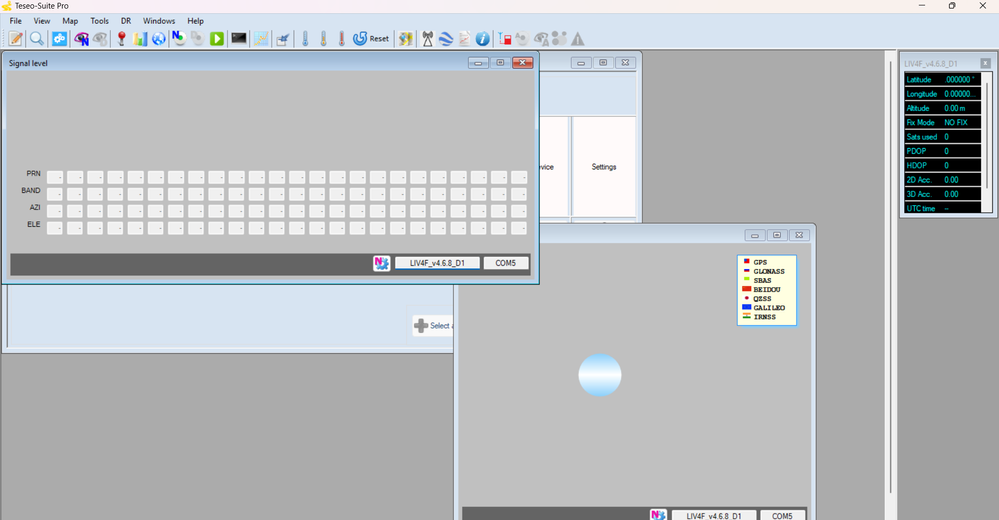Open the DR menu
This screenshot has height=520, width=999.
(126, 21)
